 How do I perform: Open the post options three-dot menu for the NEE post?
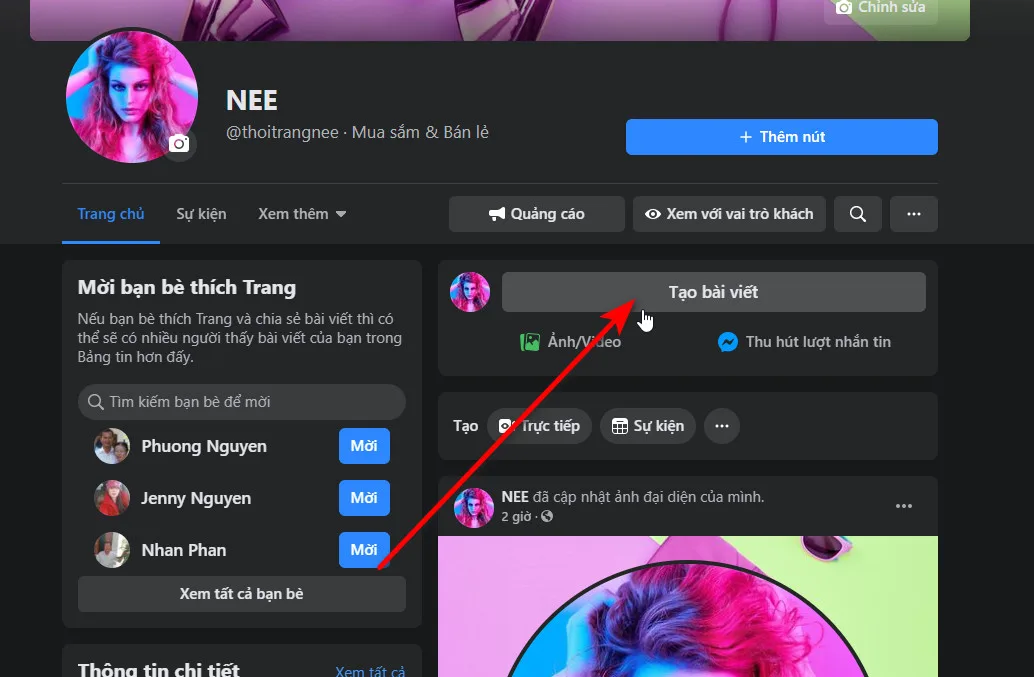[x=903, y=506]
